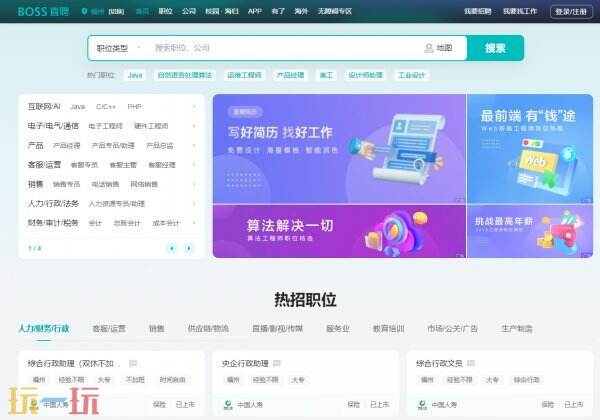Open the 央企行政助理 job title

(x=245, y=363)
